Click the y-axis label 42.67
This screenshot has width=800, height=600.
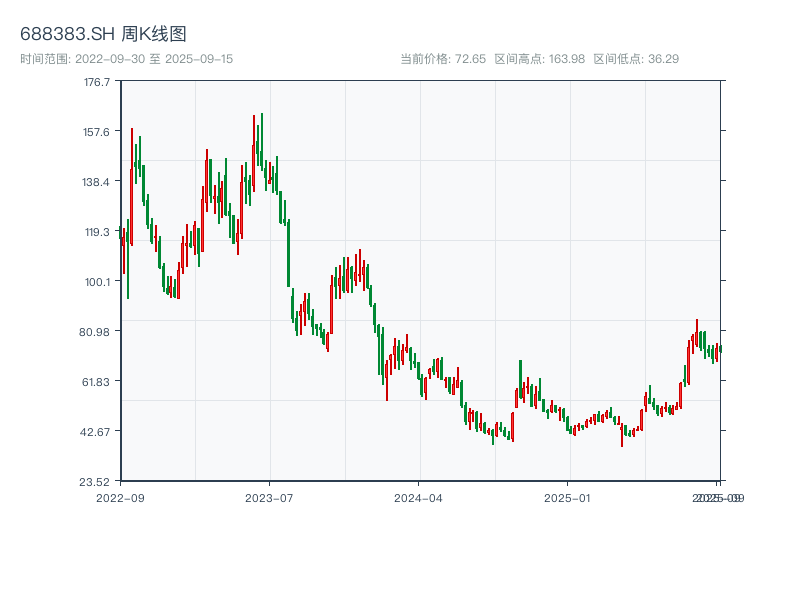[95, 432]
